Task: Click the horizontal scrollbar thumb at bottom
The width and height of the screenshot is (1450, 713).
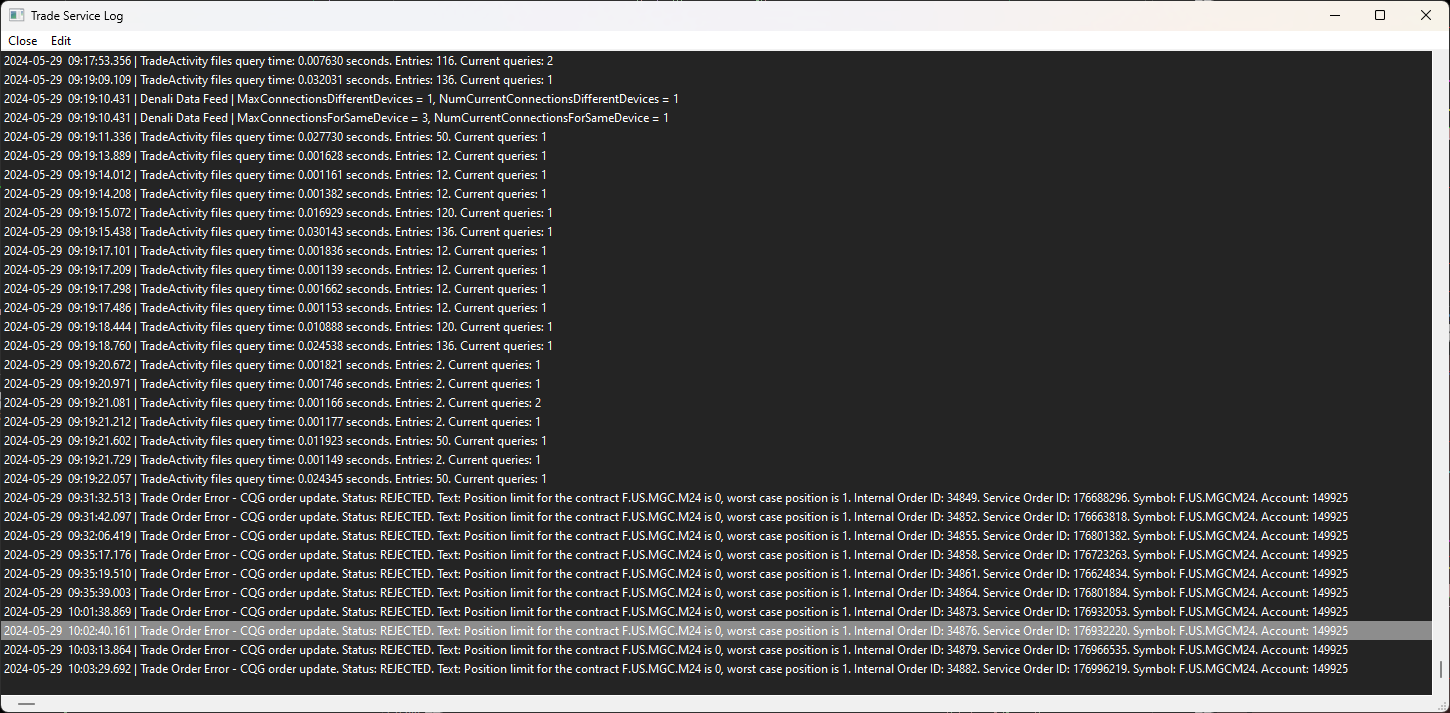Action: [x=26, y=703]
